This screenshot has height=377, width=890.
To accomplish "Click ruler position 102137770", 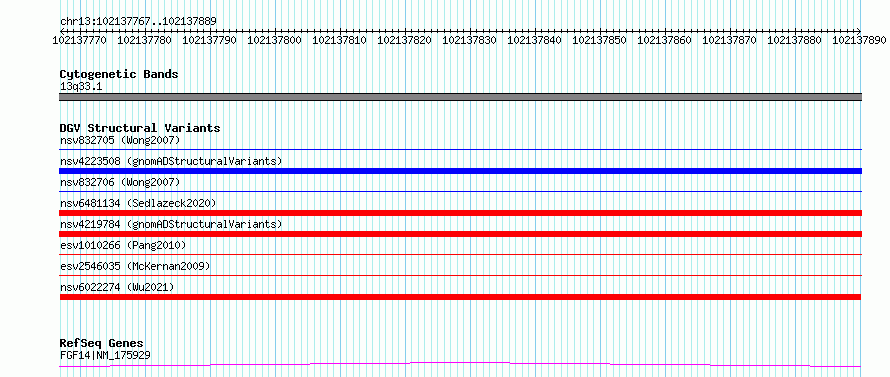I will click(x=80, y=40).
